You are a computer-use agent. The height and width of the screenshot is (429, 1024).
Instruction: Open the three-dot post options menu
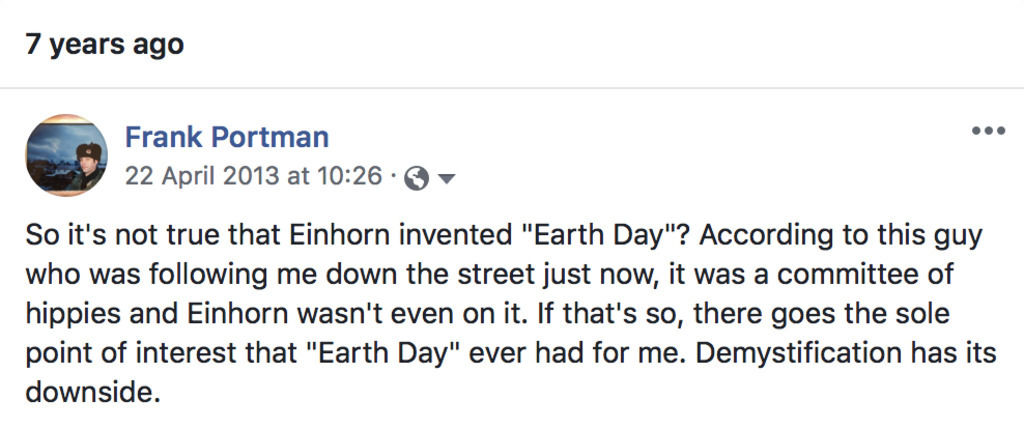tap(988, 131)
